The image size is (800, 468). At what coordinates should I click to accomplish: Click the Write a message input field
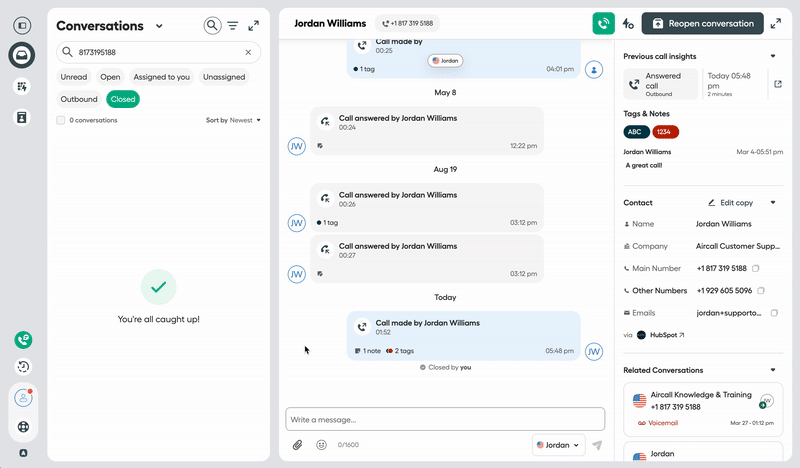point(445,419)
